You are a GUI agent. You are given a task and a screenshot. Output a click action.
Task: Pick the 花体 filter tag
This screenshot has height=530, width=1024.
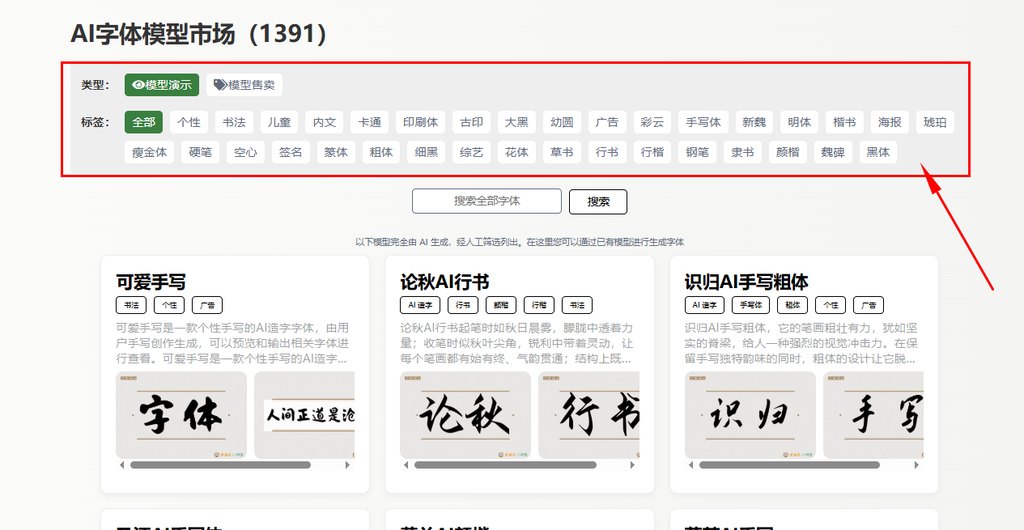pyautogui.click(x=517, y=152)
